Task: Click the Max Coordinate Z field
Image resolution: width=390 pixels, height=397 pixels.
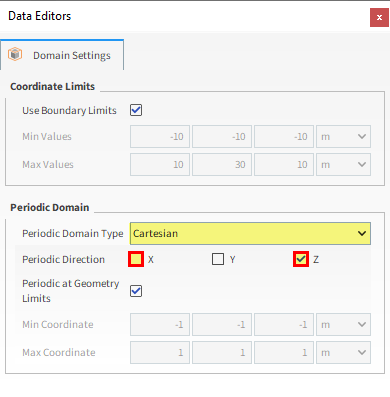Action: [x=284, y=352]
